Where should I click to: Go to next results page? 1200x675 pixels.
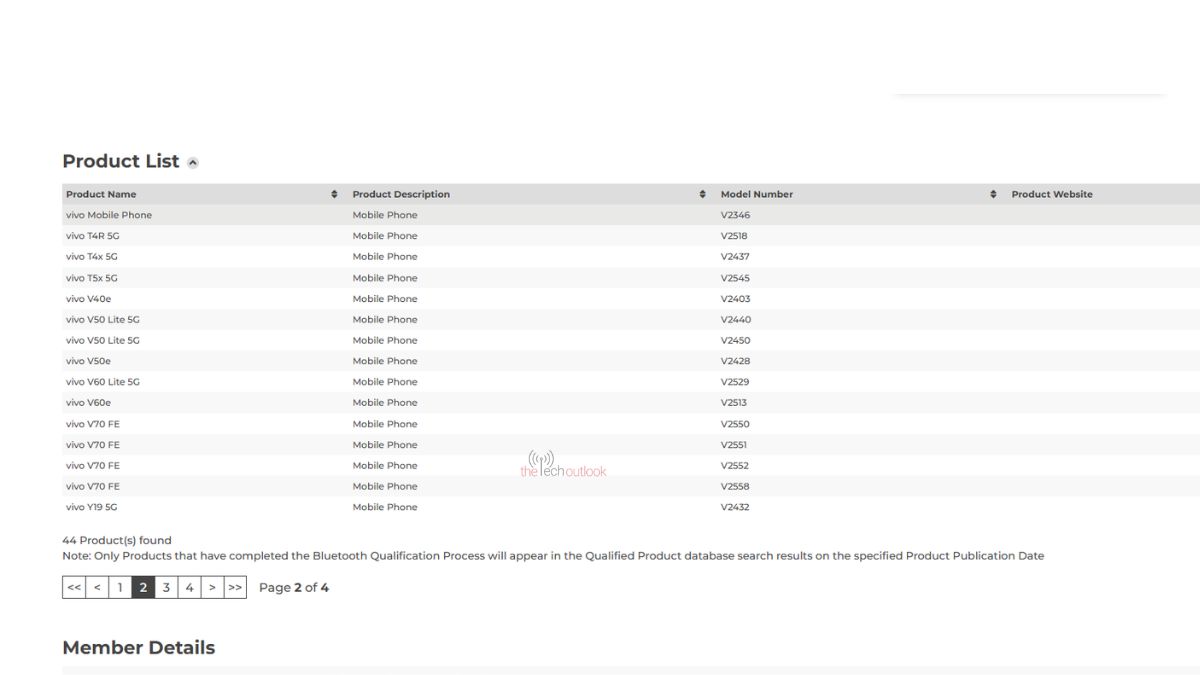pyautogui.click(x=212, y=587)
